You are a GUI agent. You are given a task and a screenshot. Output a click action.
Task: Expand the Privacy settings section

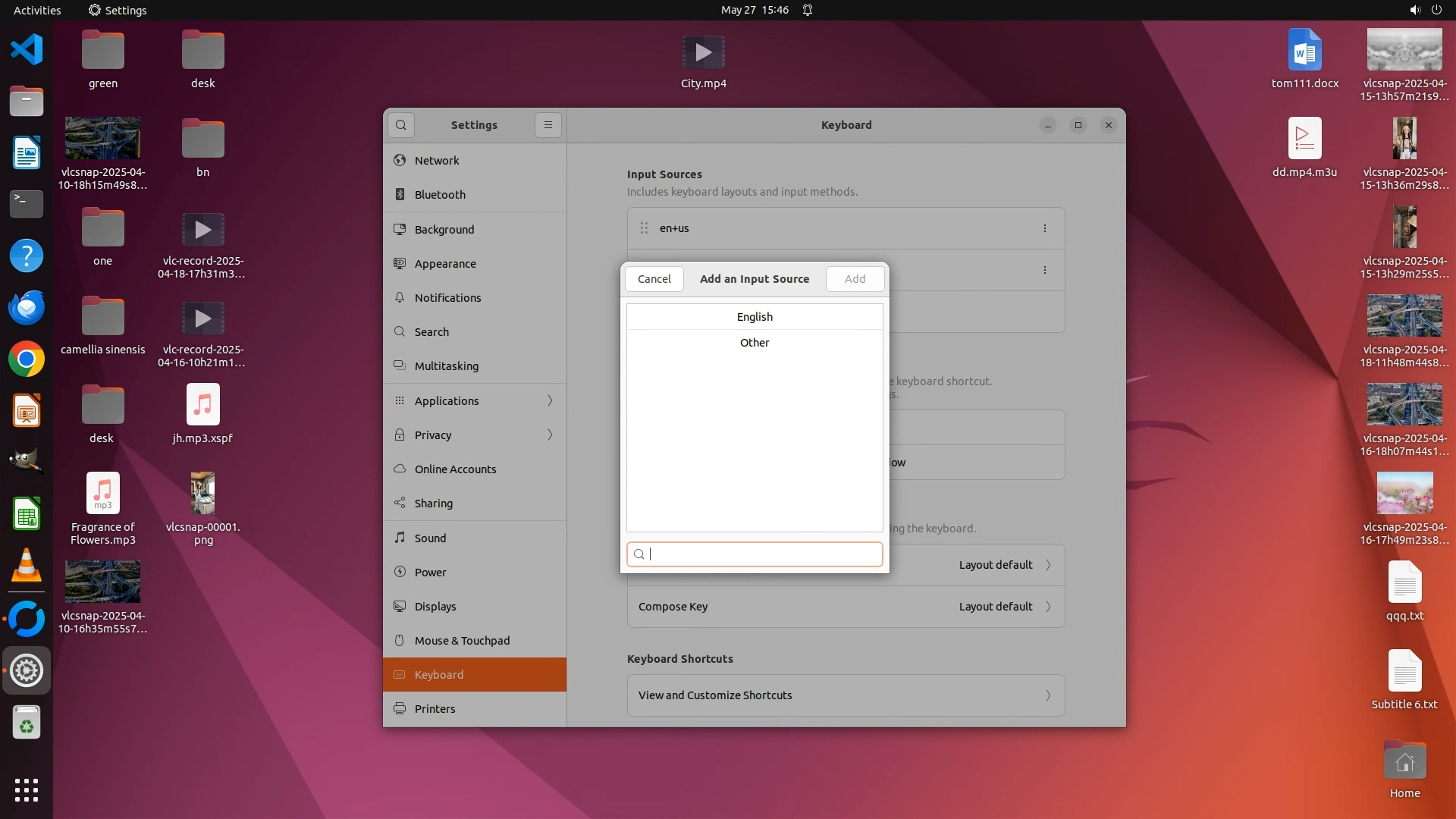(x=475, y=435)
